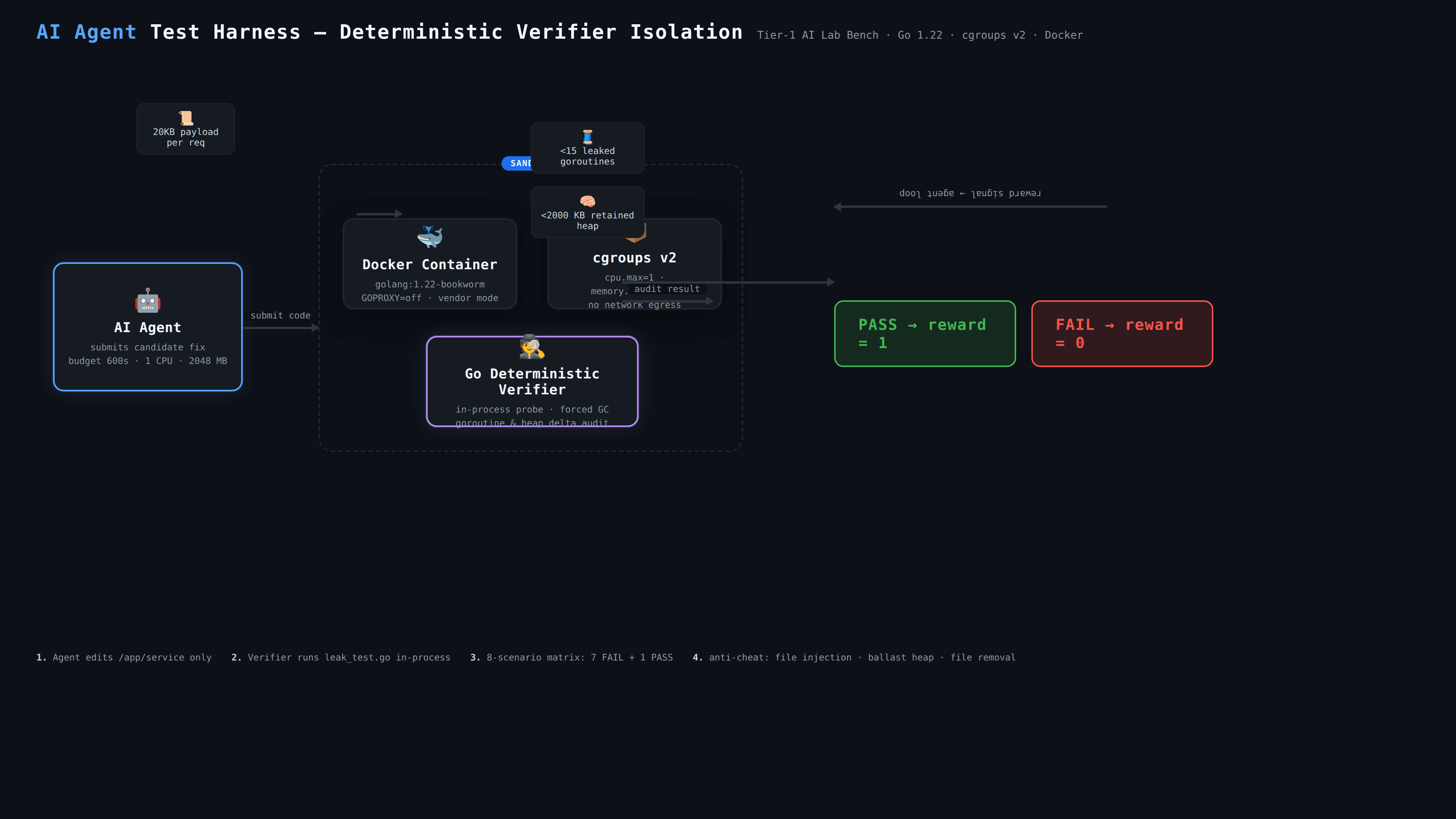Click the upside-down 'reward signal → agent loop' label
Screen dimensions: 1456x819
point(970,193)
